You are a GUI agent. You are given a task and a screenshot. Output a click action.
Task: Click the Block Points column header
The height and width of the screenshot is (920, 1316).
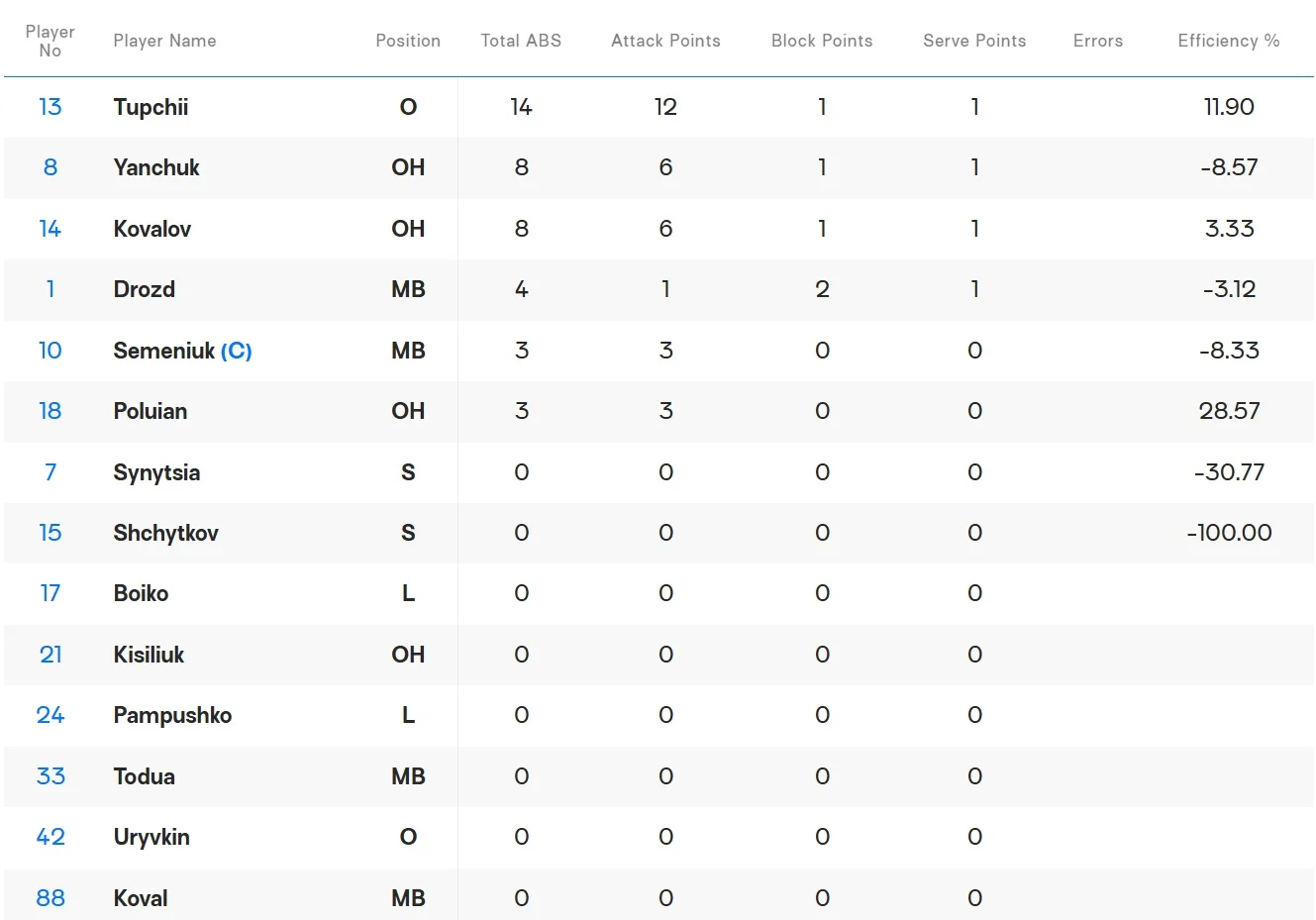point(822,41)
